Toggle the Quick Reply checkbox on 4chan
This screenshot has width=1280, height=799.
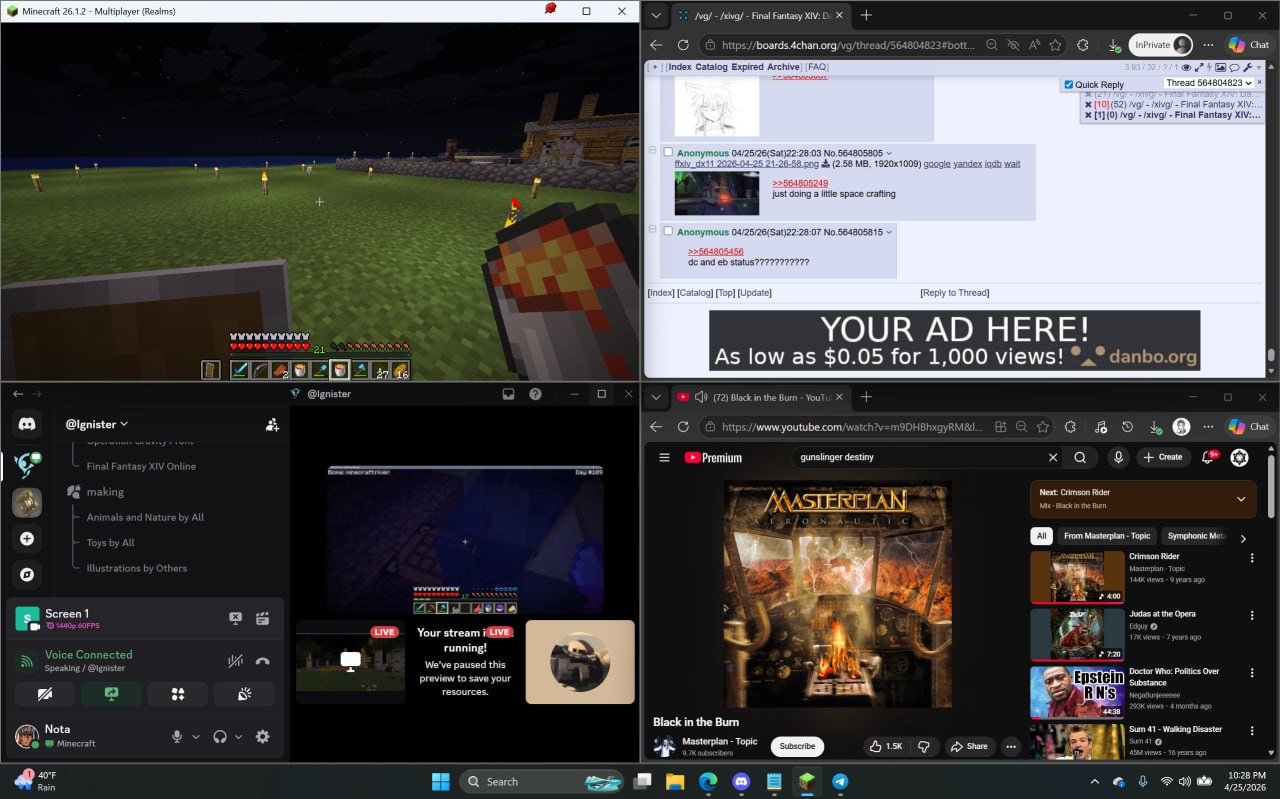click(x=1069, y=85)
